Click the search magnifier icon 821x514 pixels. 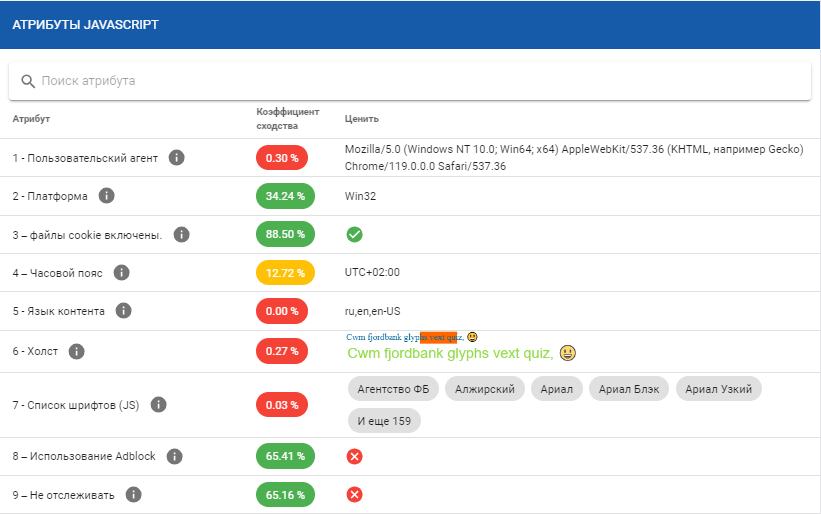click(x=28, y=81)
